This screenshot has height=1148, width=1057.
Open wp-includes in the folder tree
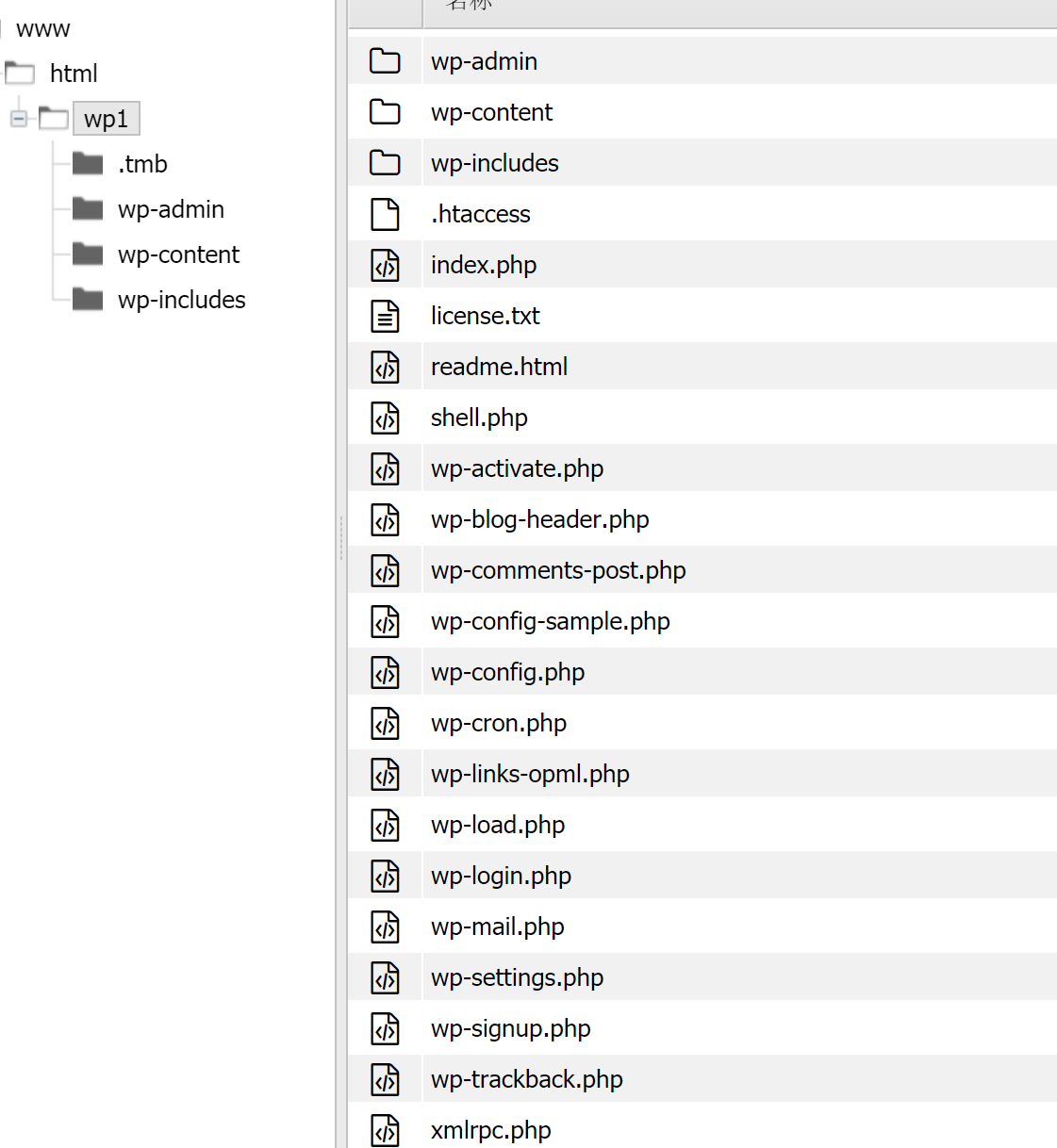click(x=181, y=300)
